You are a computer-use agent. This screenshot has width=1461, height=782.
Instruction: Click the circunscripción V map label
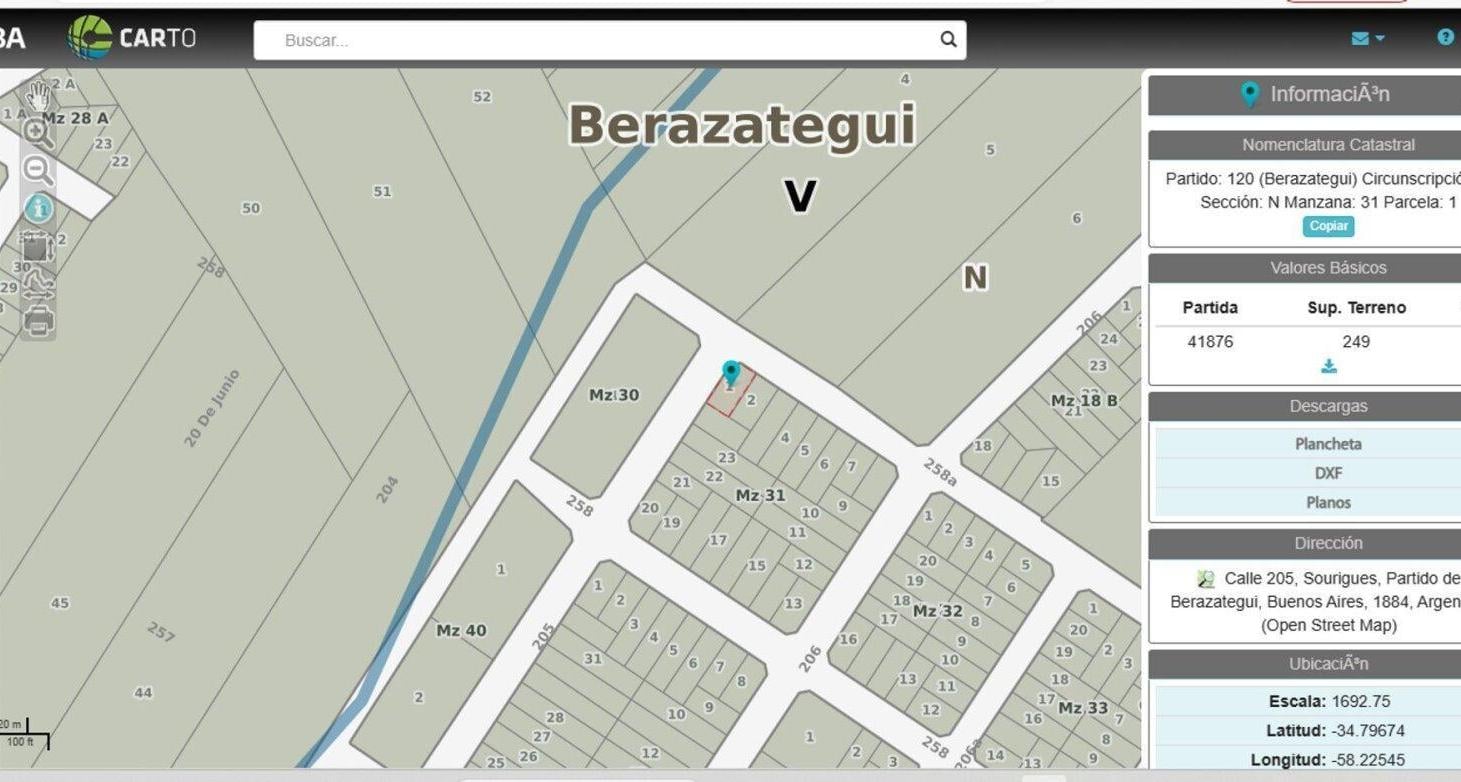pos(800,197)
